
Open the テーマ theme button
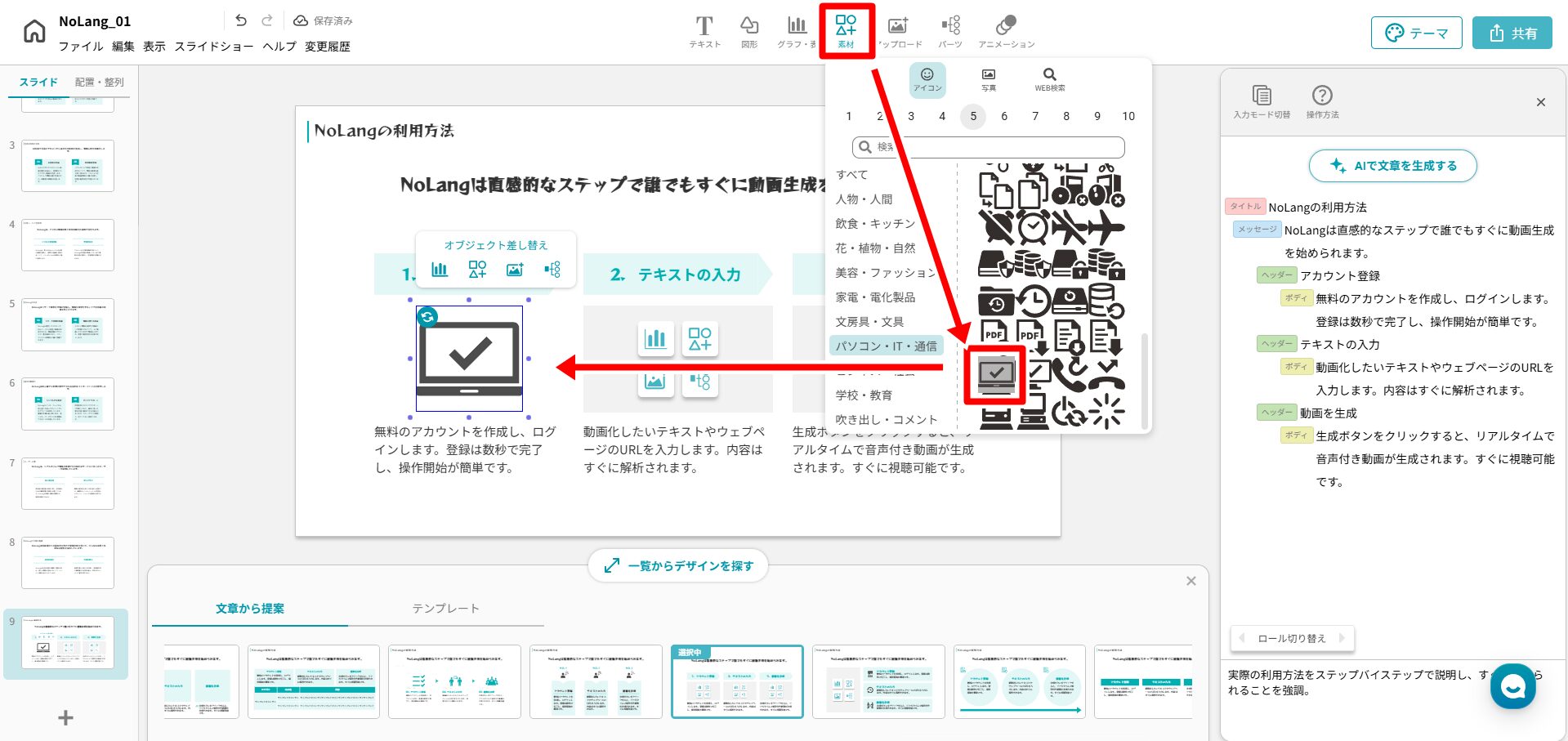coord(1416,33)
